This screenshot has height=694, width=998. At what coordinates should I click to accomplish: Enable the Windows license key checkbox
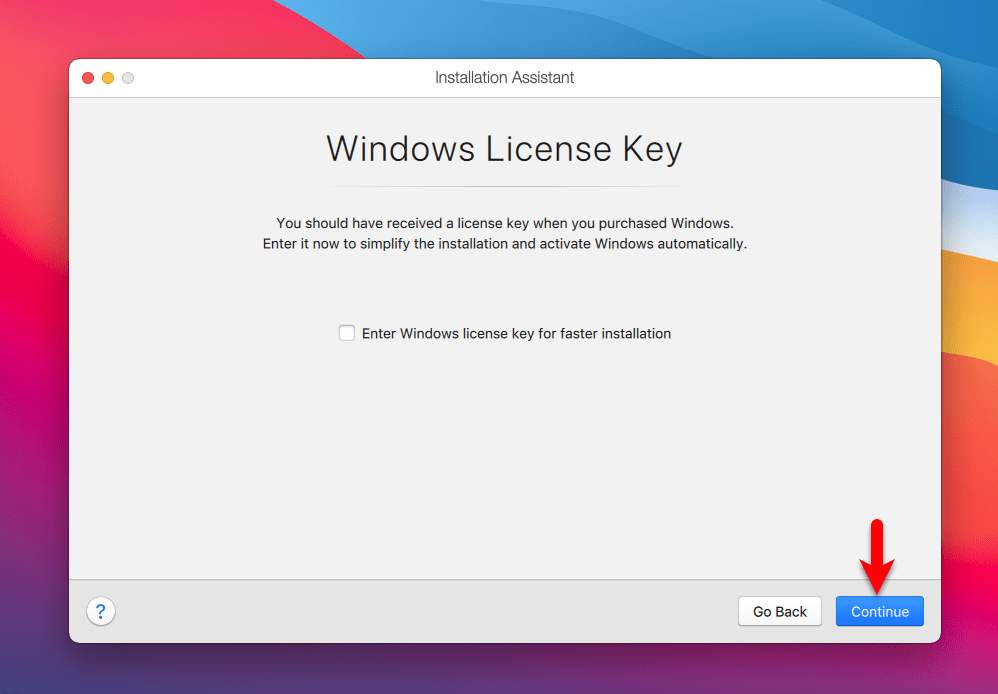point(347,333)
